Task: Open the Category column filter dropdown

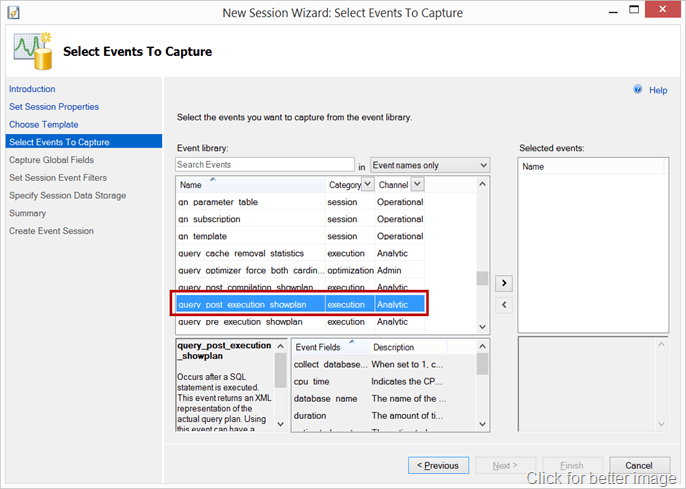Action: point(367,184)
